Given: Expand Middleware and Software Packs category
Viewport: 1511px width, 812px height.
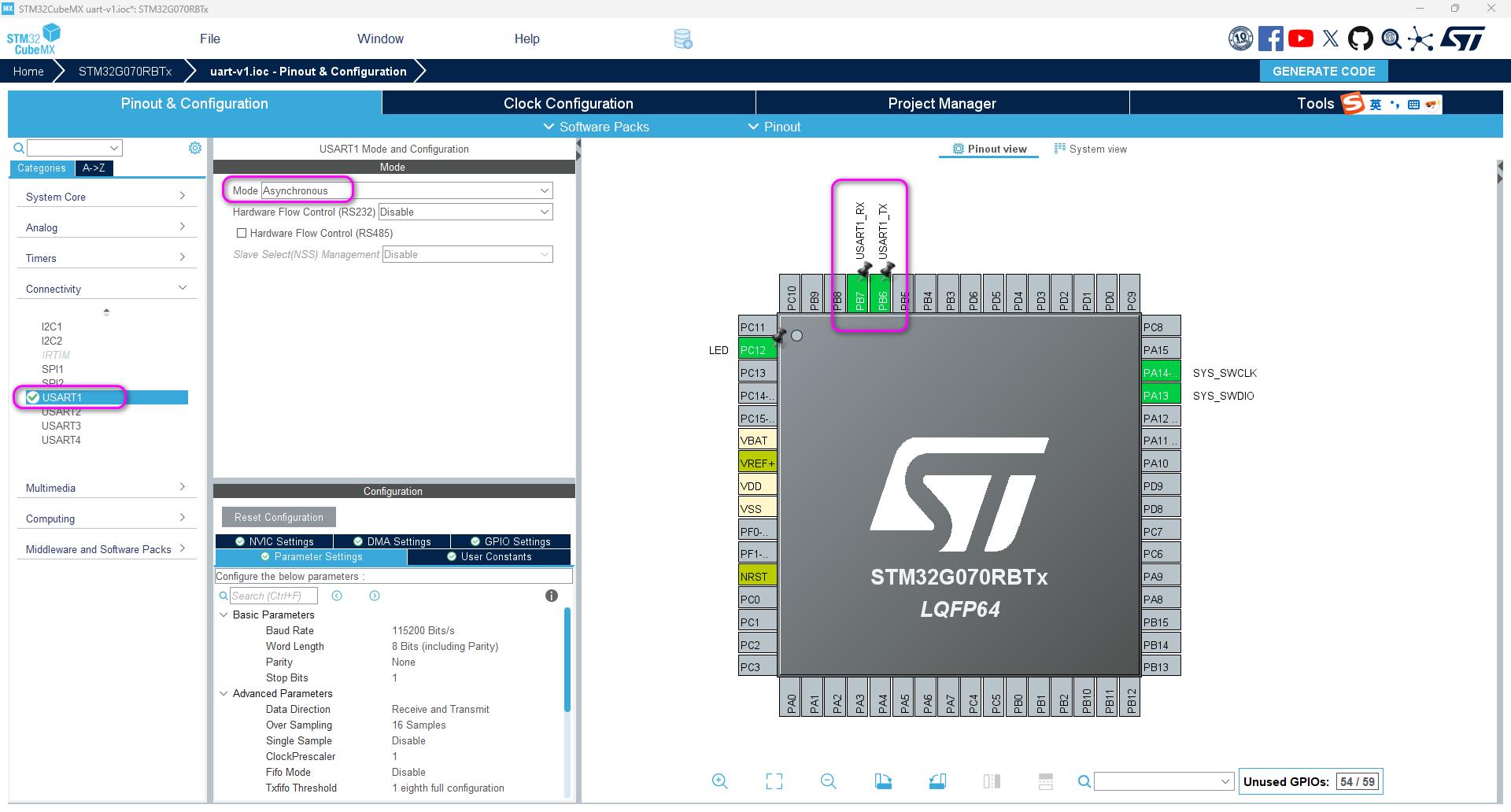Looking at the screenshot, I should [105, 549].
